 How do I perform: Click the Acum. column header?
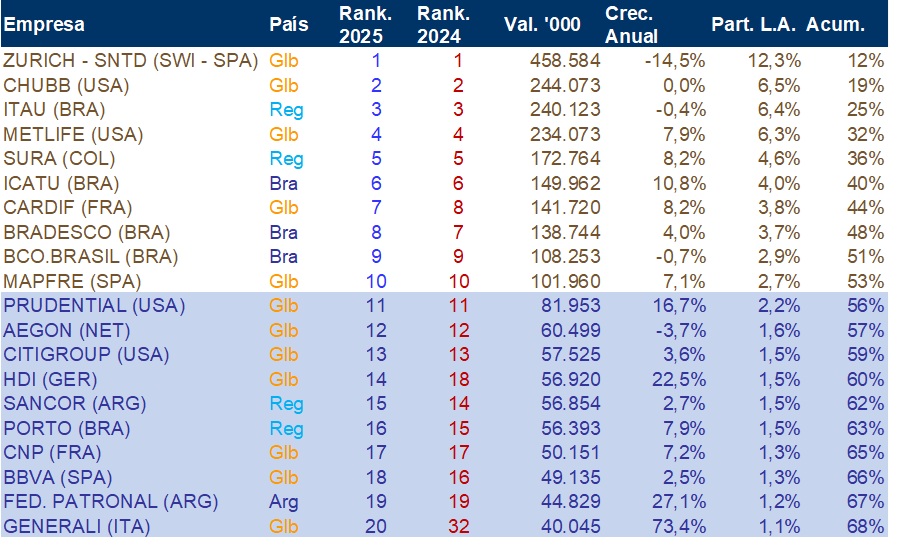[835, 25]
